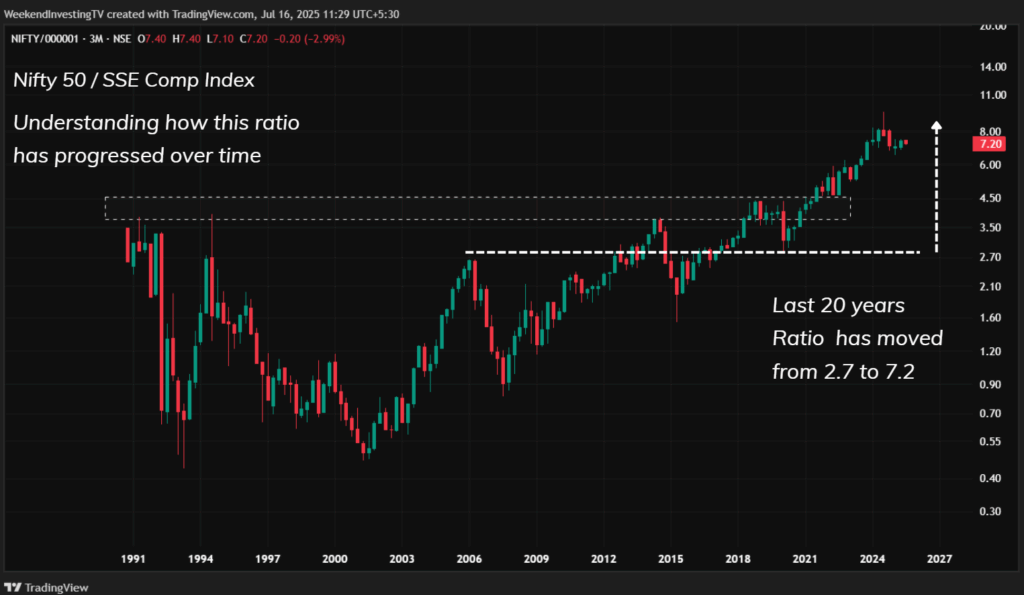Click the high value H7.40

tap(186, 39)
